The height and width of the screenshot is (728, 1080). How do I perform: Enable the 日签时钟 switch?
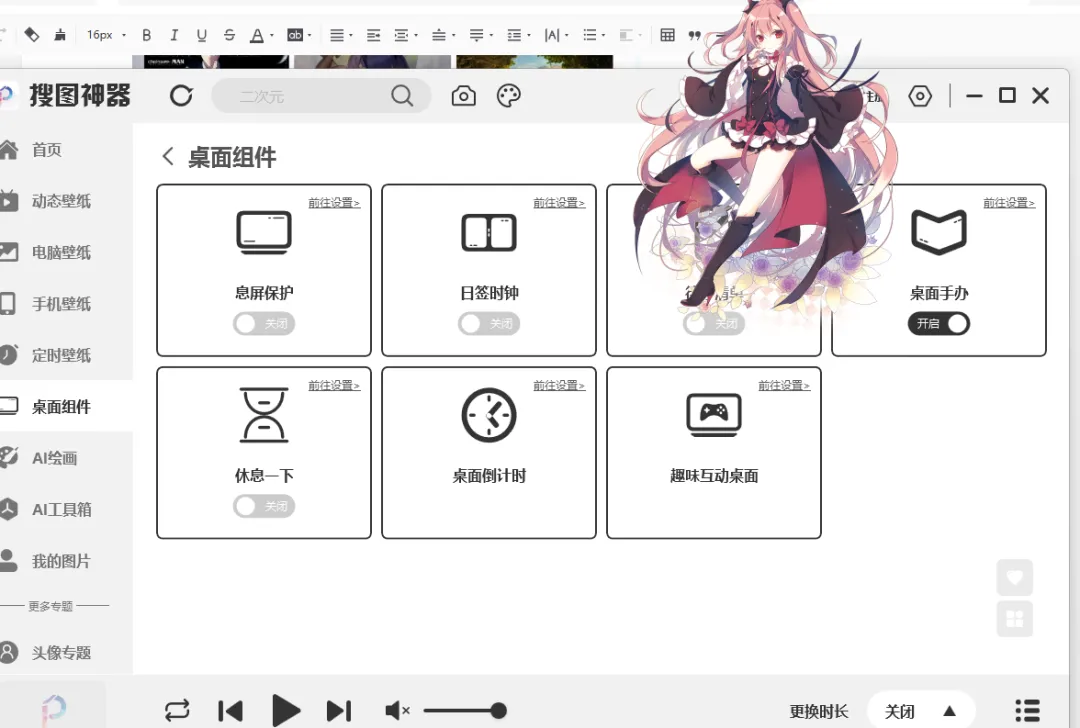coord(489,324)
